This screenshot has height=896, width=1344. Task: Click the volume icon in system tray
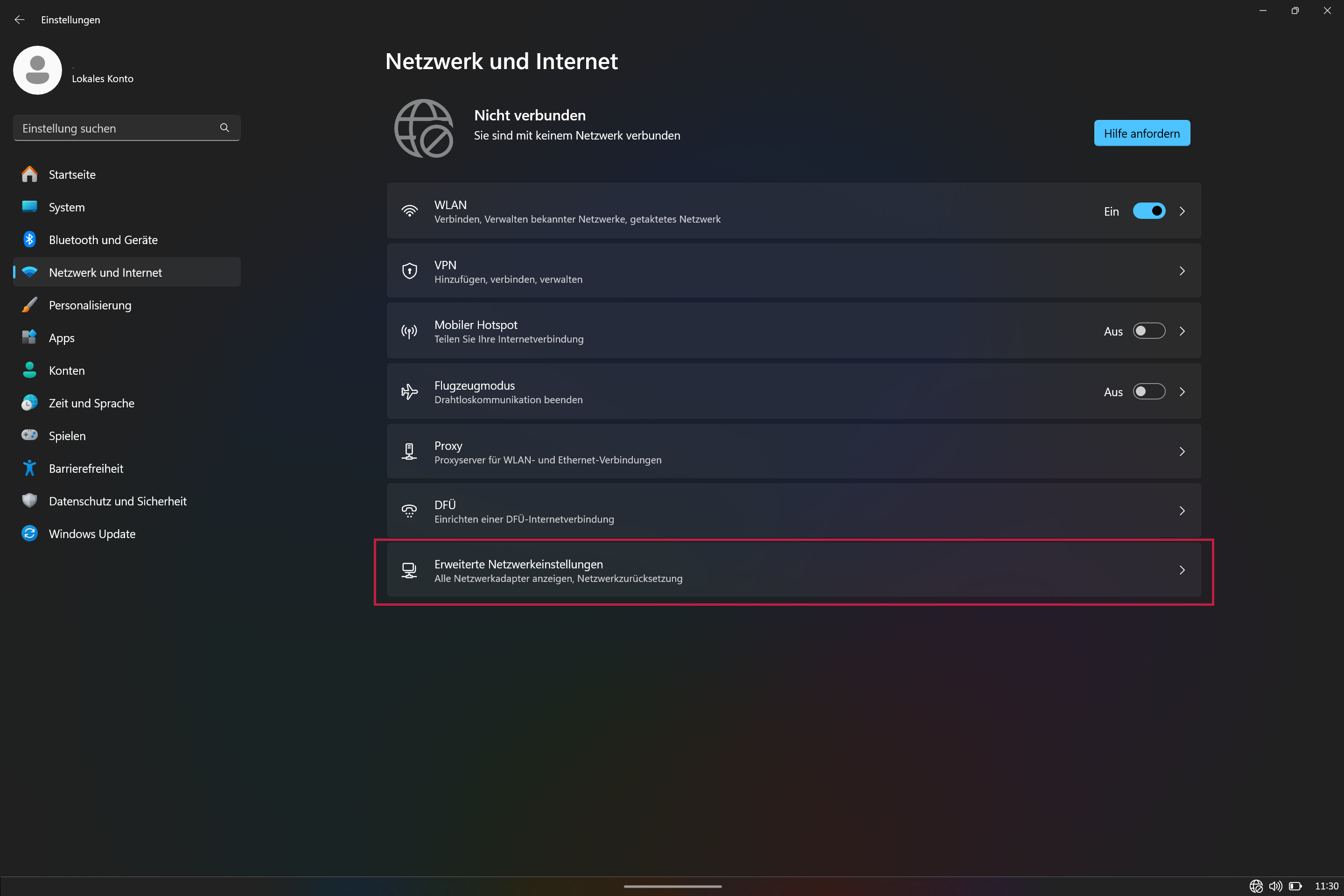click(x=1275, y=886)
